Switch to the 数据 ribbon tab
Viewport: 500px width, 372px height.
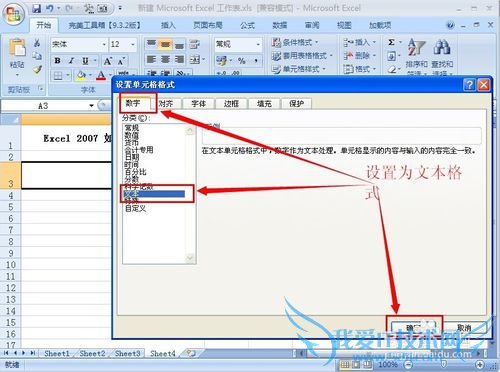point(280,25)
